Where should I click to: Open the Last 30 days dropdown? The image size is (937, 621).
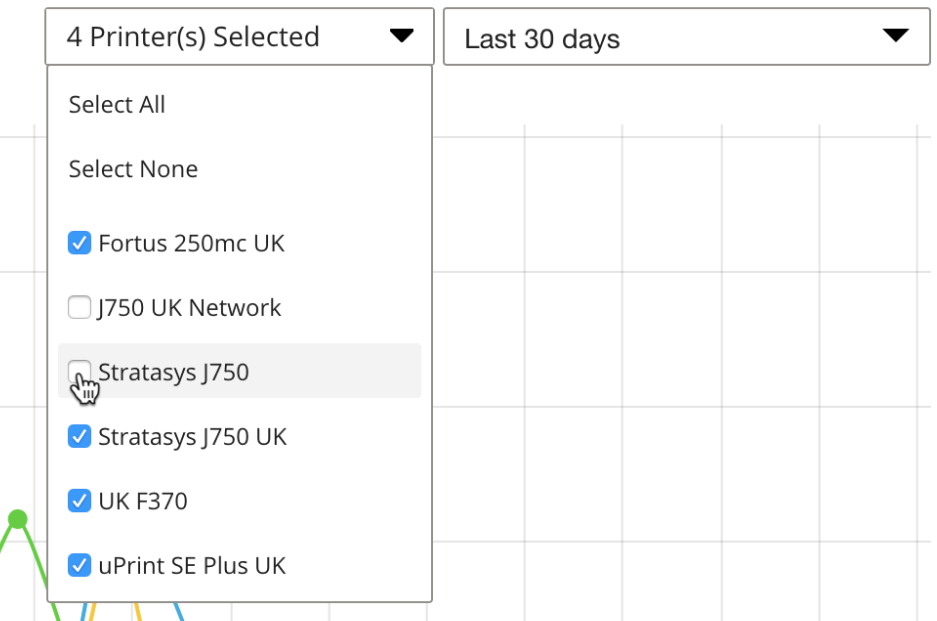(x=687, y=36)
